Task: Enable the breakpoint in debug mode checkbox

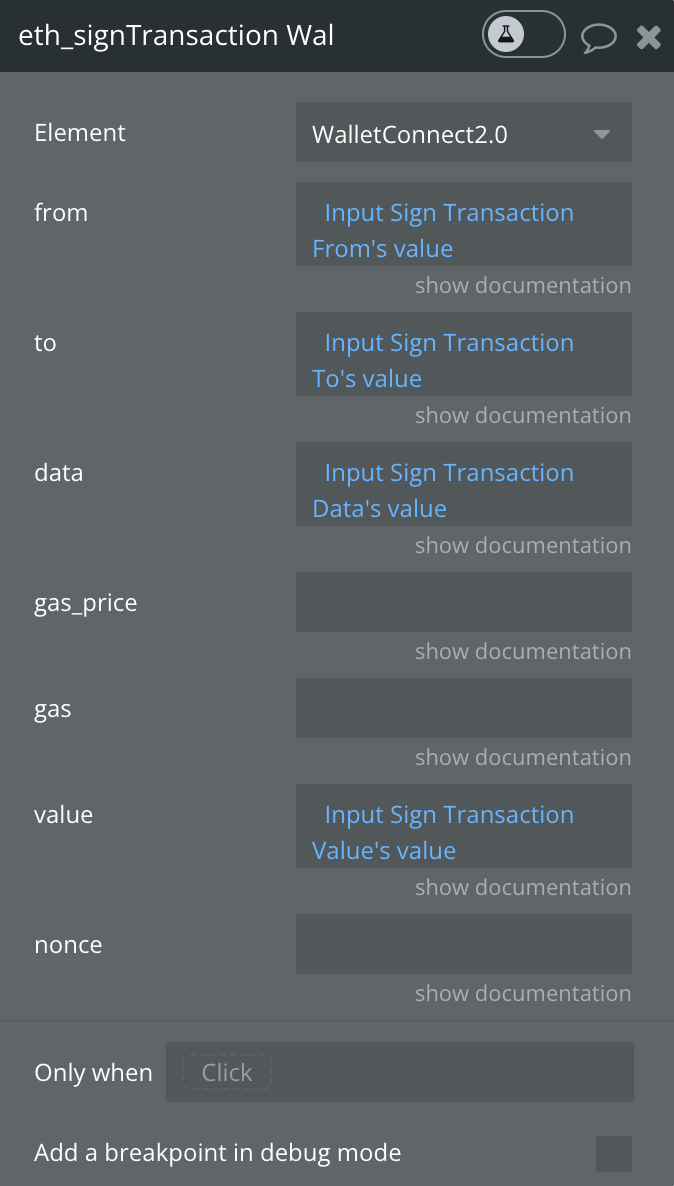Action: click(x=613, y=1153)
